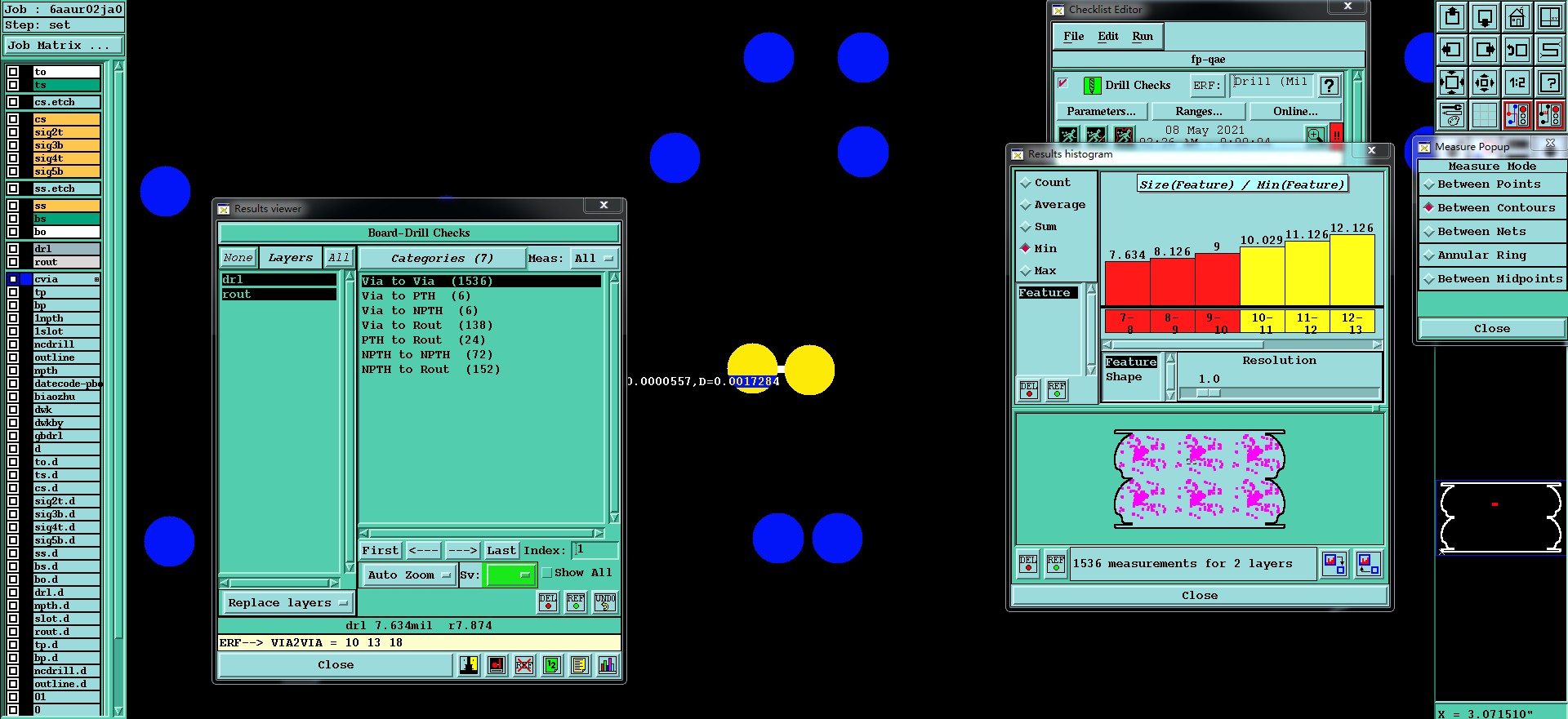
Task: Open the Run menu in Checklist Editor
Action: [1143, 37]
